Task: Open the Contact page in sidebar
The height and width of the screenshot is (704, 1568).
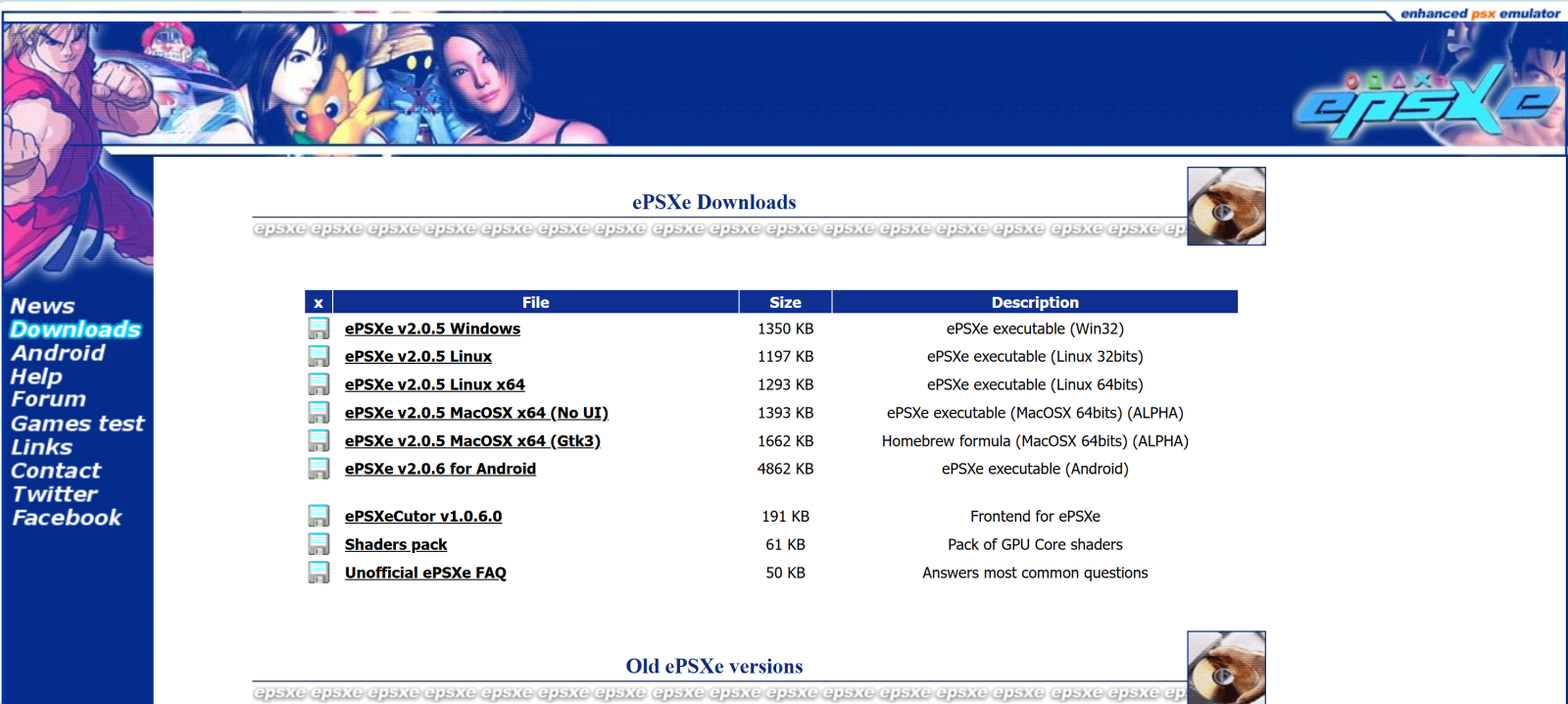Action: pyautogui.click(x=56, y=471)
